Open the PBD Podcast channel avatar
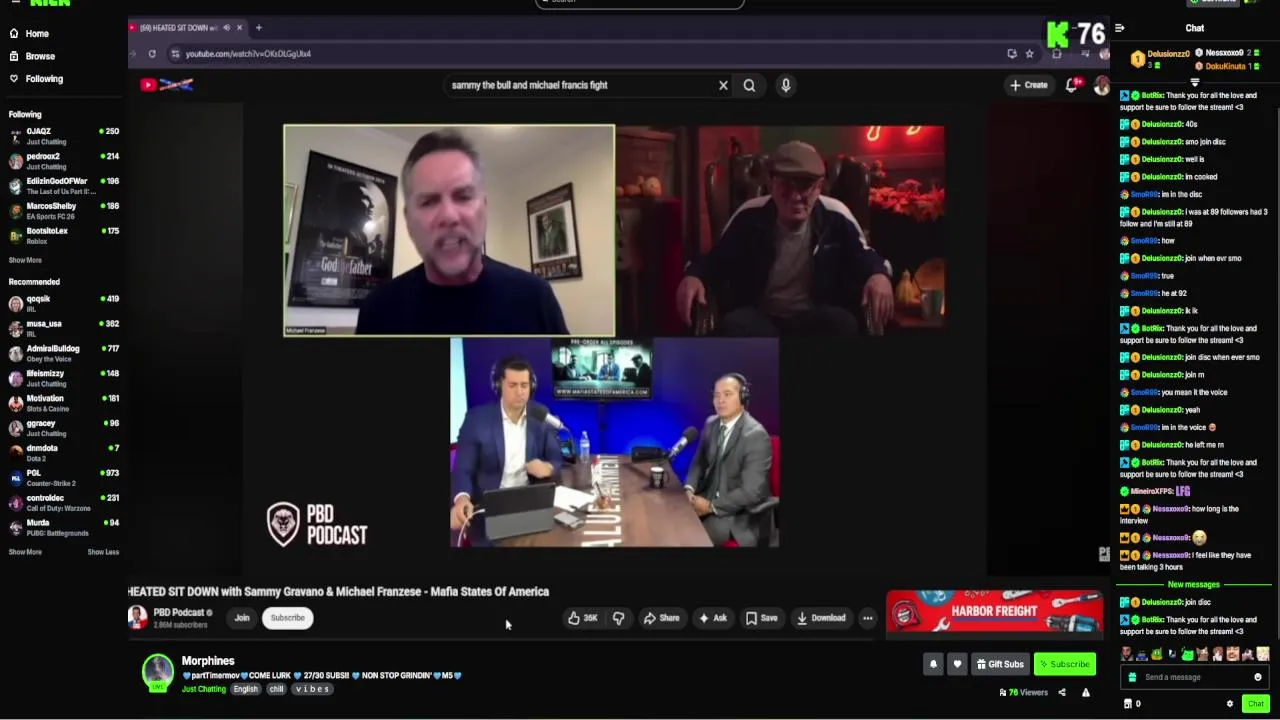This screenshot has height=720, width=1280. [x=137, y=617]
